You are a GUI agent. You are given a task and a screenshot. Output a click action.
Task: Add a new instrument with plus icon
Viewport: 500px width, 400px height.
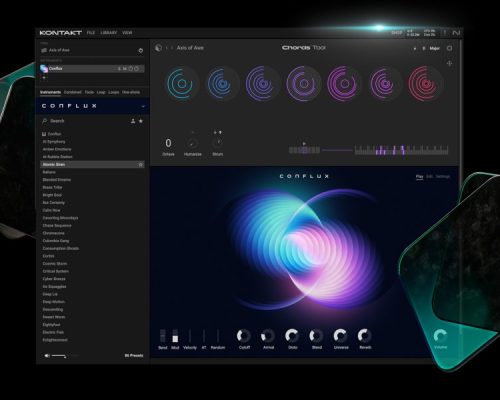click(44, 78)
